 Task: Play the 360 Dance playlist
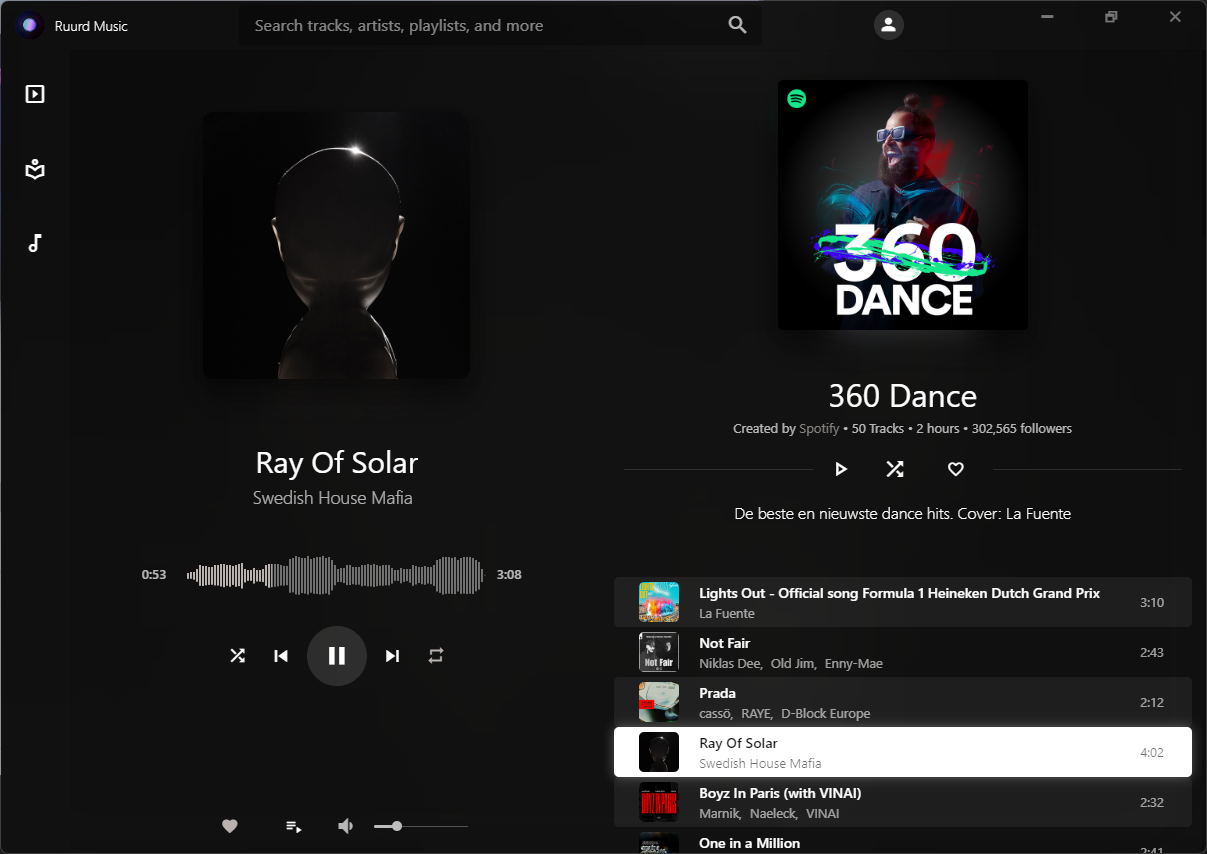[841, 468]
